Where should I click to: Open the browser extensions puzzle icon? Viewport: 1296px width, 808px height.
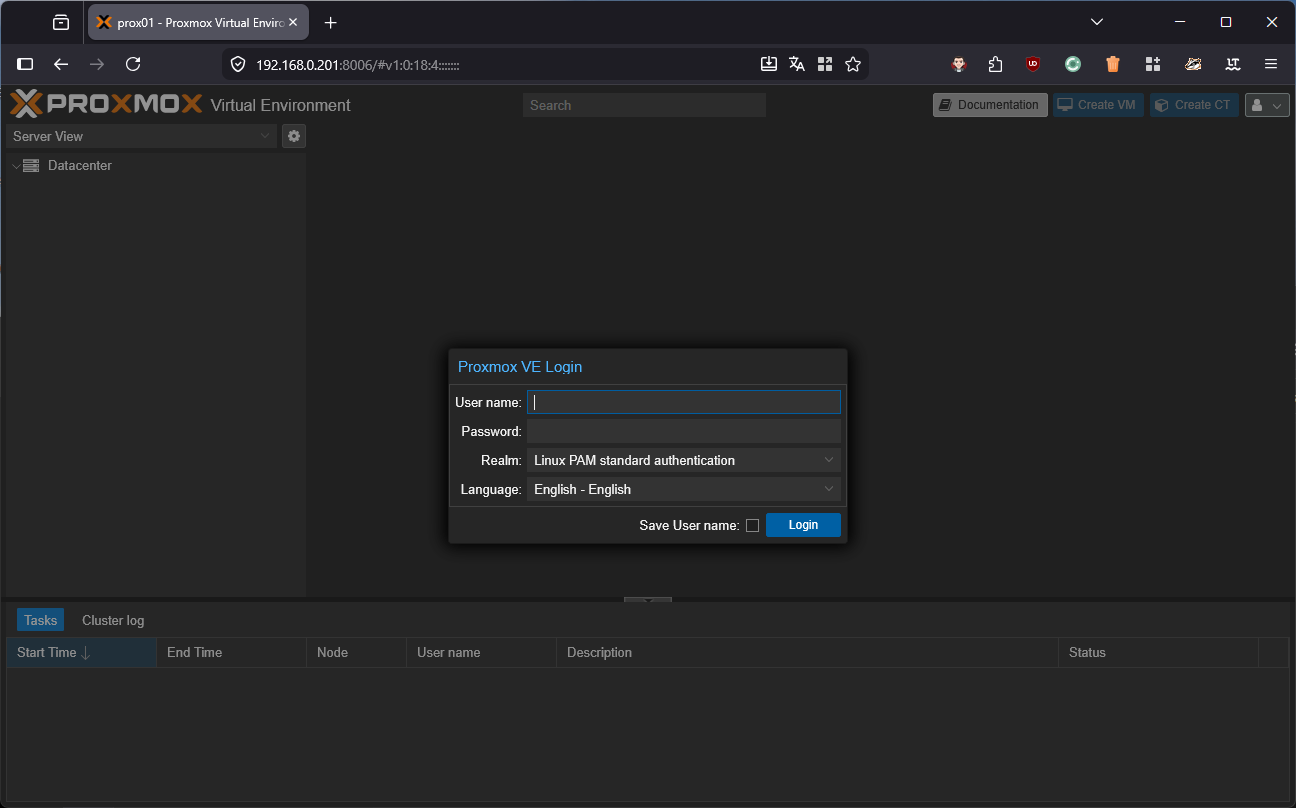[x=995, y=64]
